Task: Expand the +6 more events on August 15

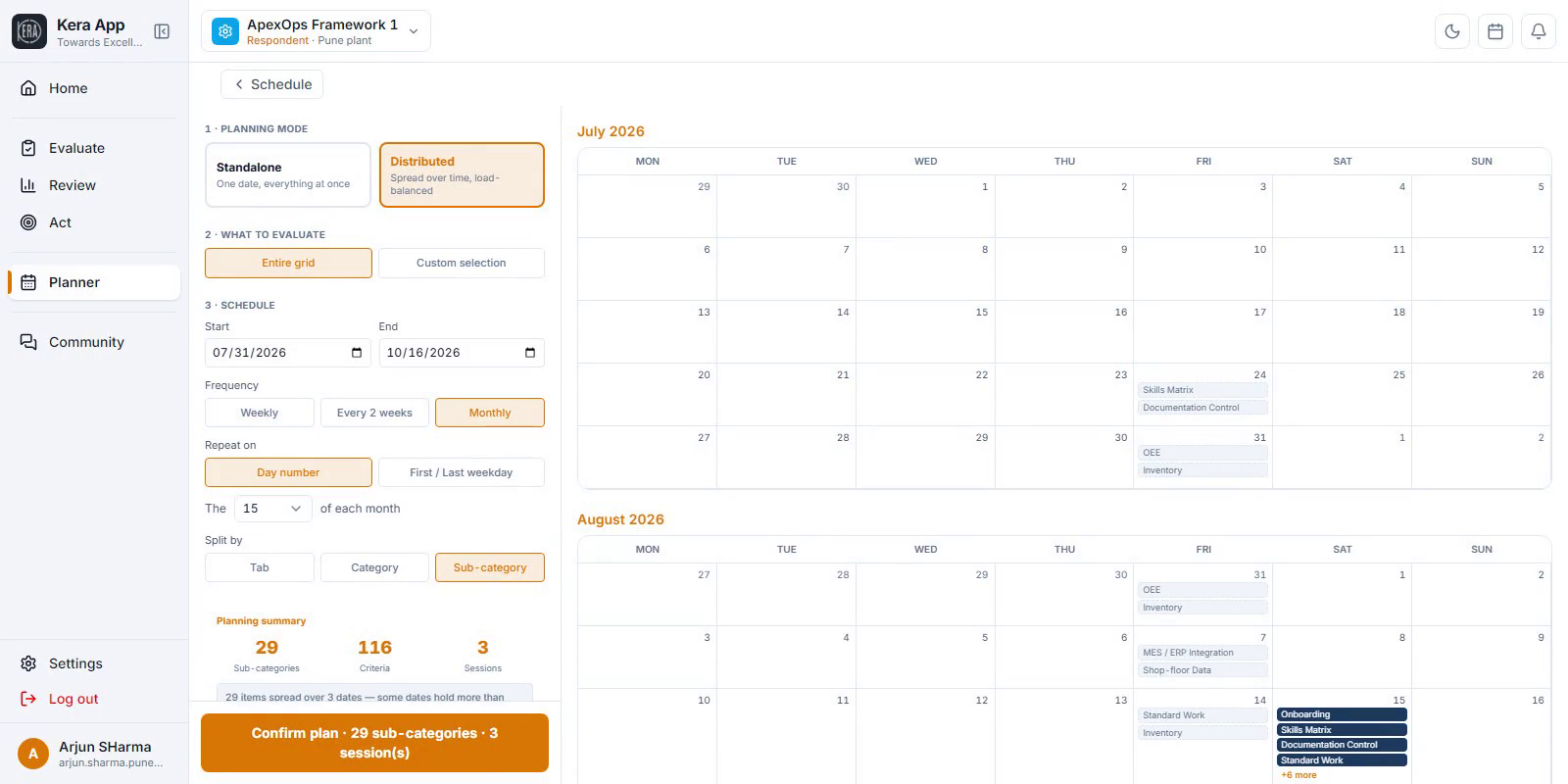Action: 1298,775
